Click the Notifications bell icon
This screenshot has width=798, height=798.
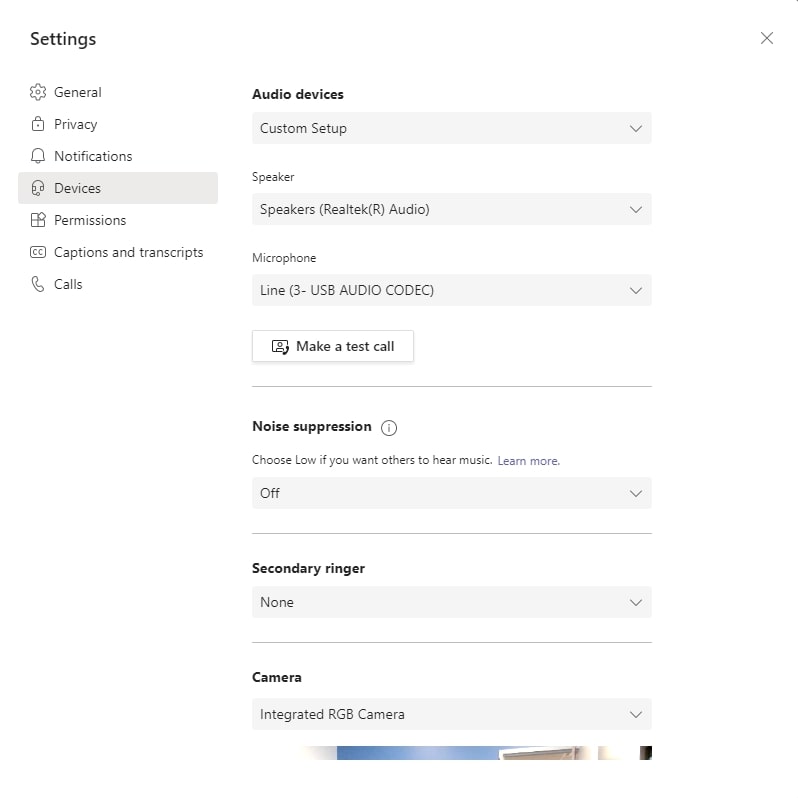pyautogui.click(x=38, y=156)
